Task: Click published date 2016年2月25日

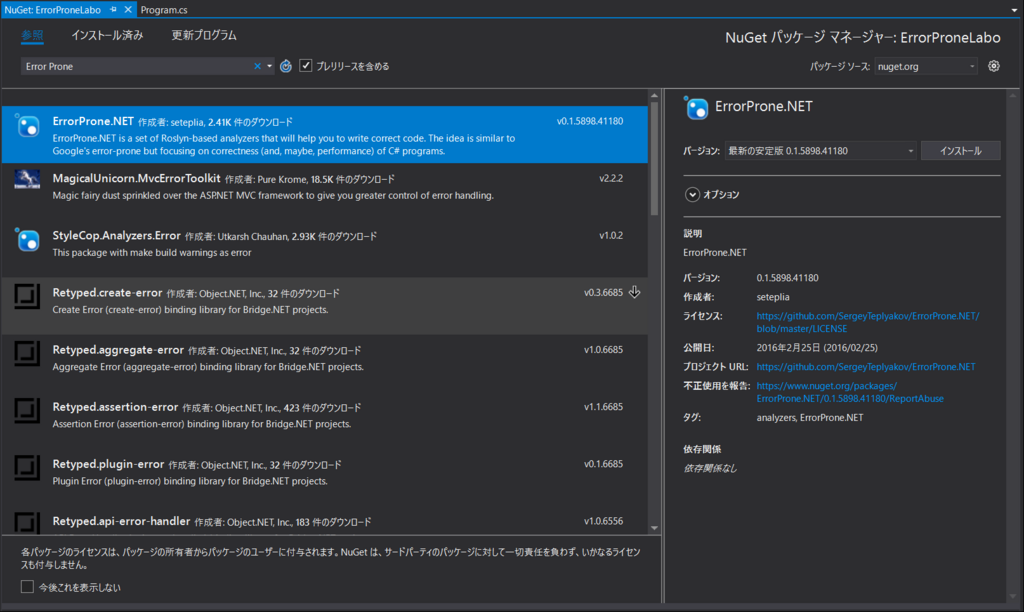Action: pyautogui.click(x=817, y=347)
